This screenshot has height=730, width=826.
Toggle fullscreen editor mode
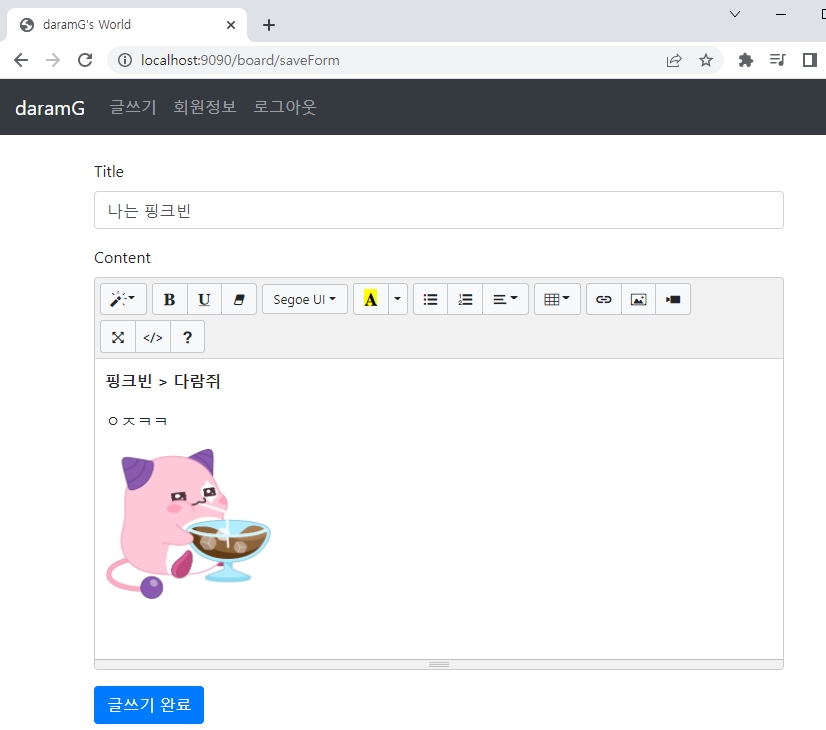[x=118, y=337]
